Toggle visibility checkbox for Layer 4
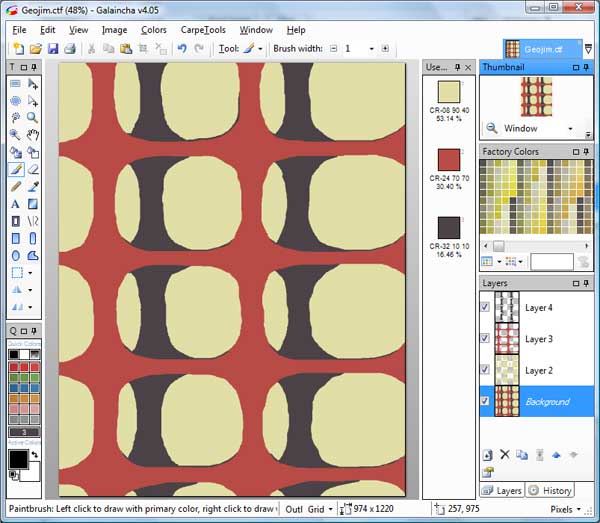This screenshot has width=600, height=523. tap(486, 308)
